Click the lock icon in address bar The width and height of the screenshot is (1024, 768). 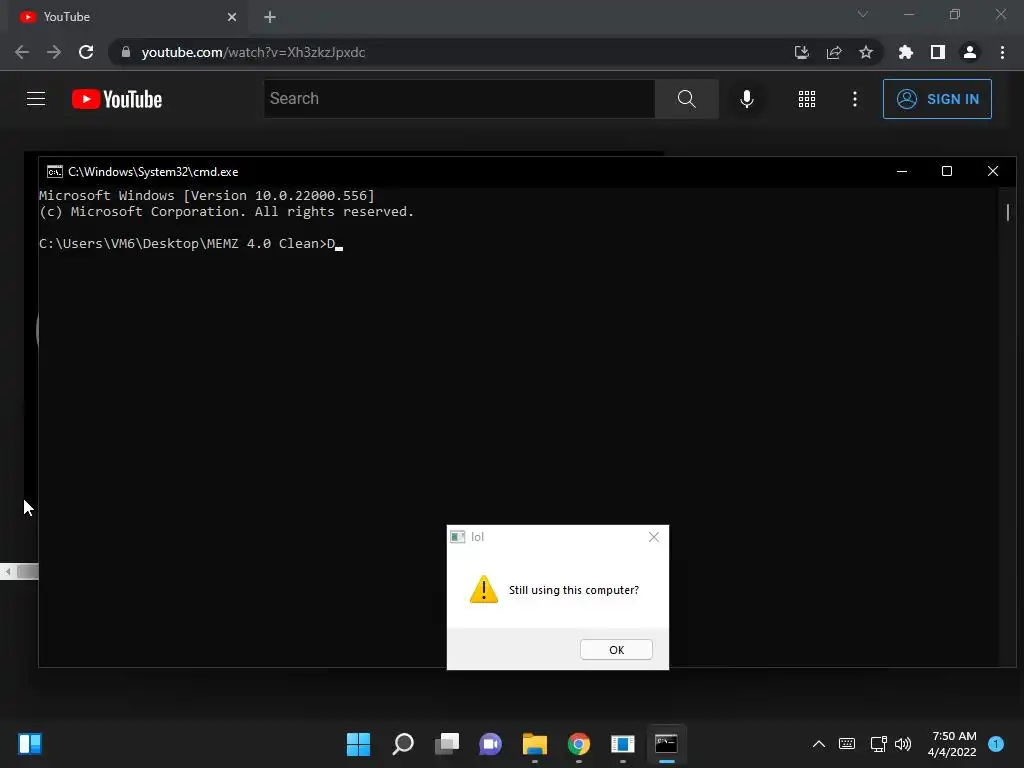(x=126, y=52)
